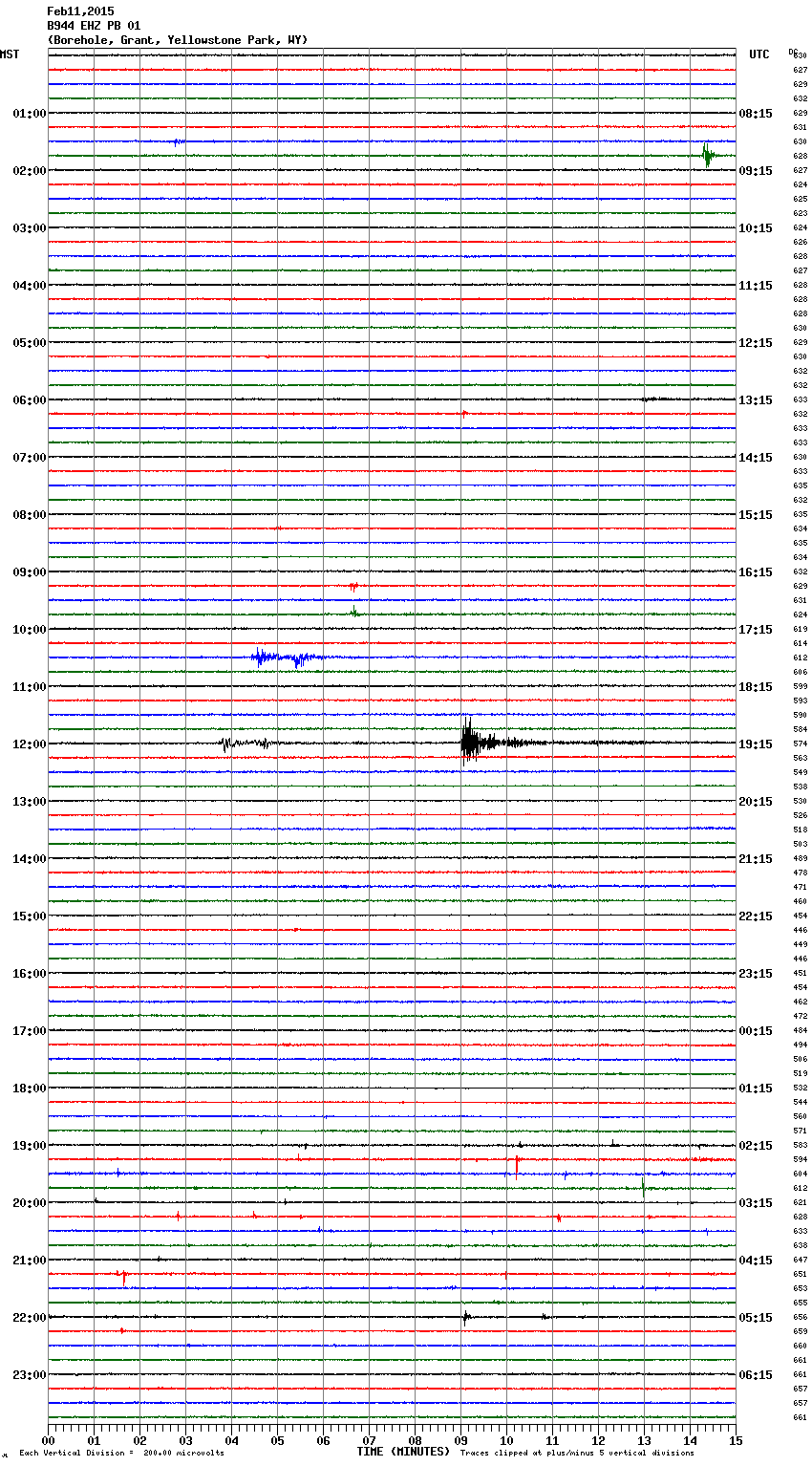
Task: Select the 22:00 MST time label
Action: point(30,1318)
